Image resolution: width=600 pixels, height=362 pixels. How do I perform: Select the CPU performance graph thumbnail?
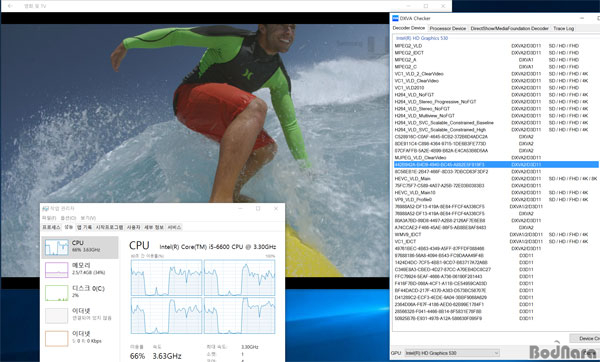pyautogui.click(x=57, y=247)
